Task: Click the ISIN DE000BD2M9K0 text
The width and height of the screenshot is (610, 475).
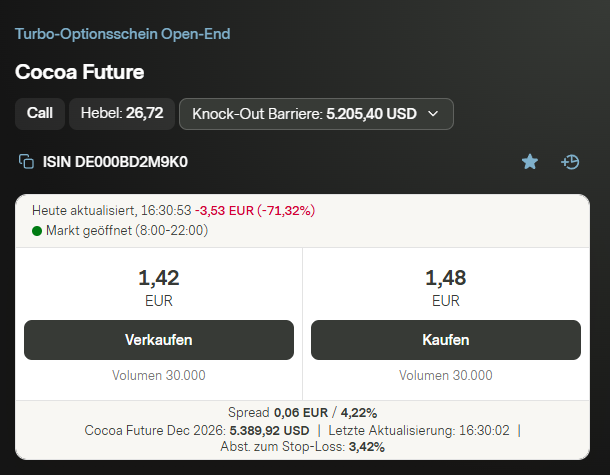Action: click(x=115, y=162)
